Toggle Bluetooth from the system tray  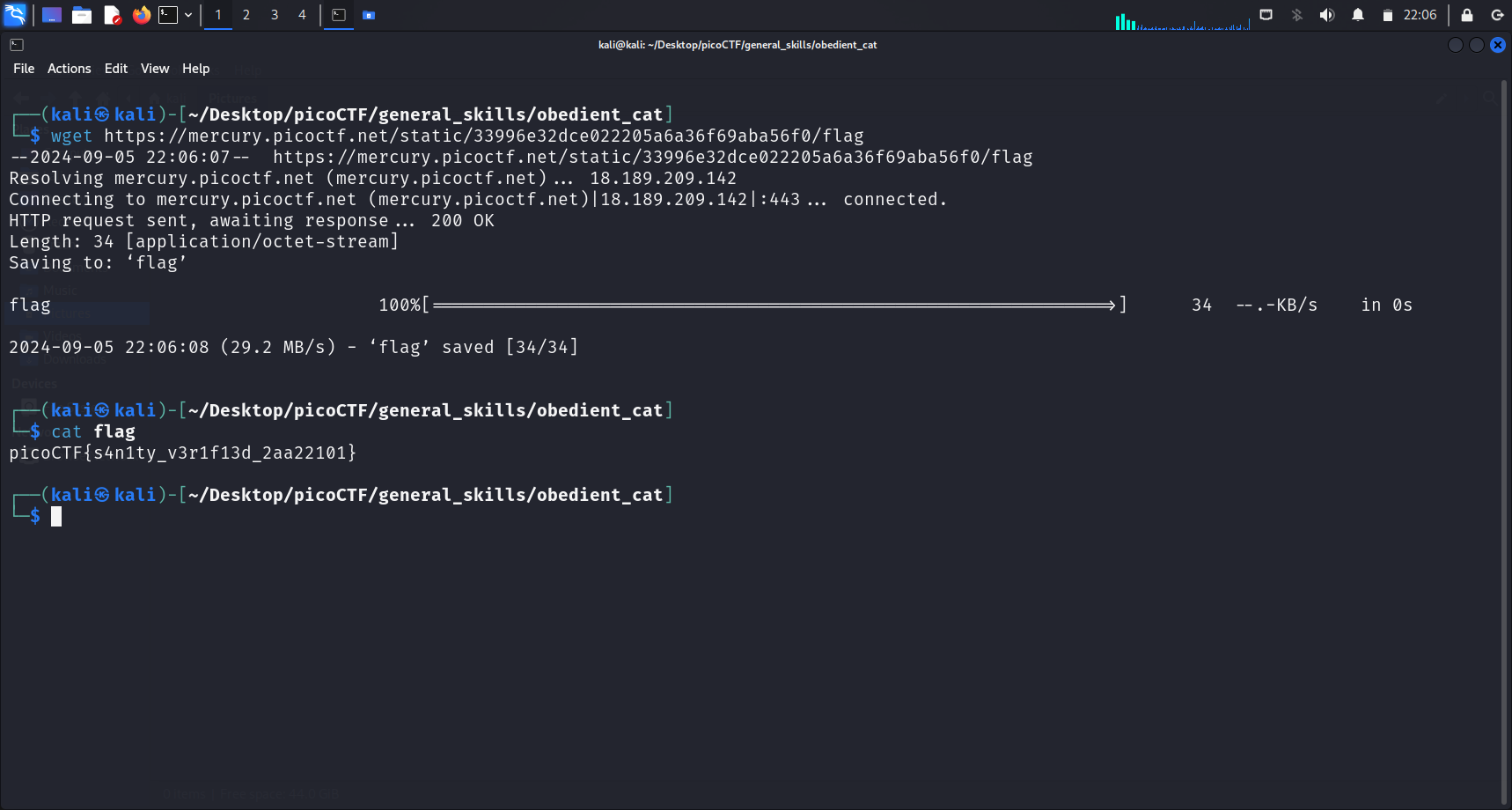tap(1296, 15)
